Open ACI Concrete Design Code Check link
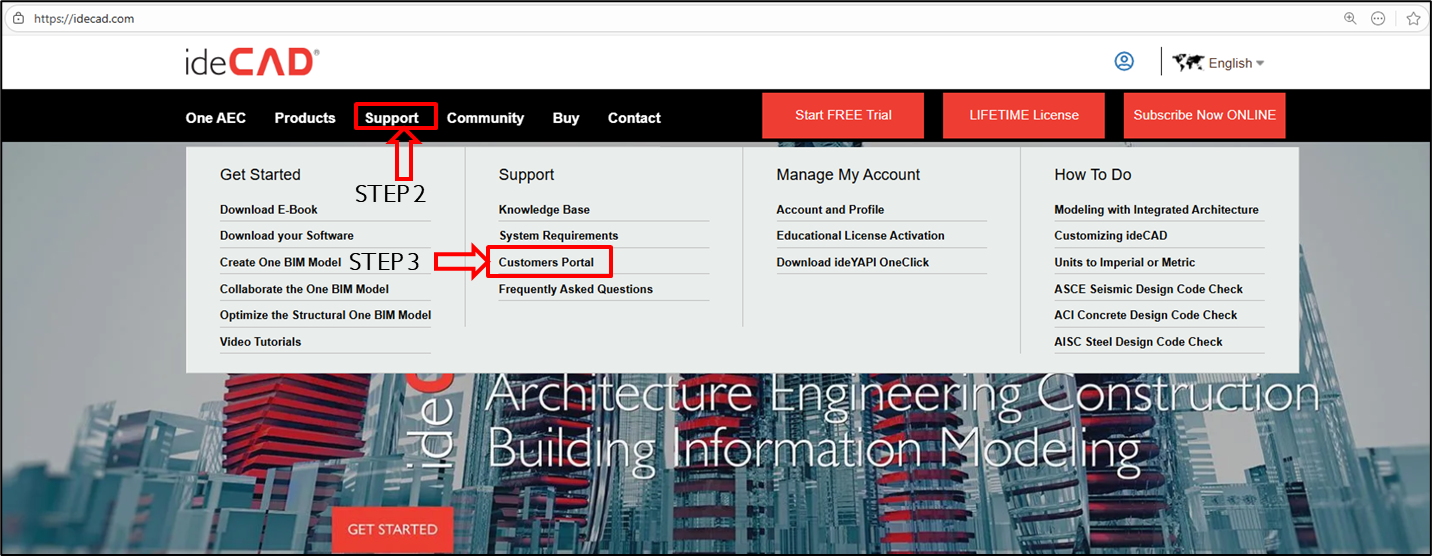 pos(1145,315)
